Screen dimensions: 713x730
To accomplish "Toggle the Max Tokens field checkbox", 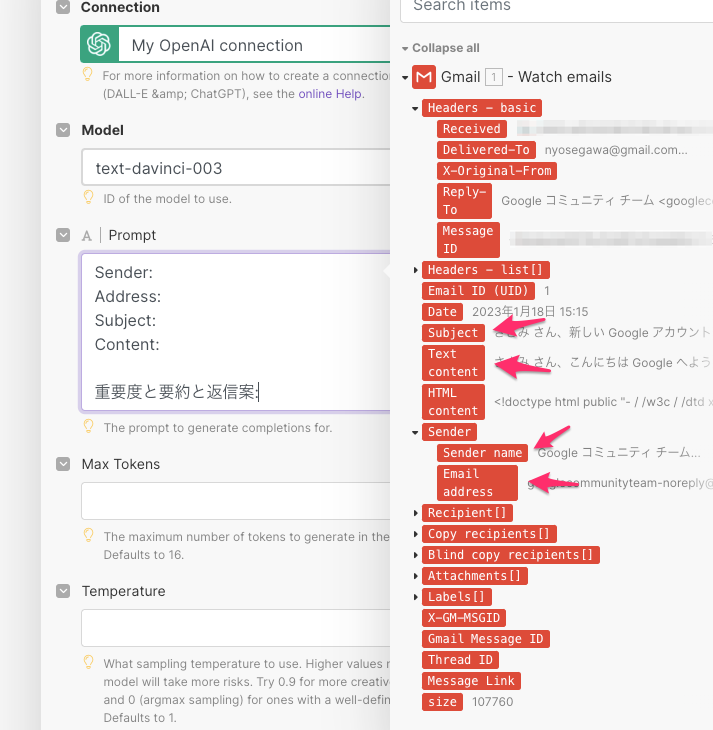I will tap(63, 464).
